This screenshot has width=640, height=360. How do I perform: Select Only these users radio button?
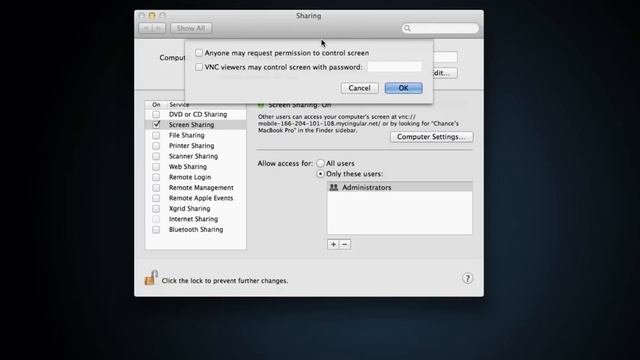[320, 174]
